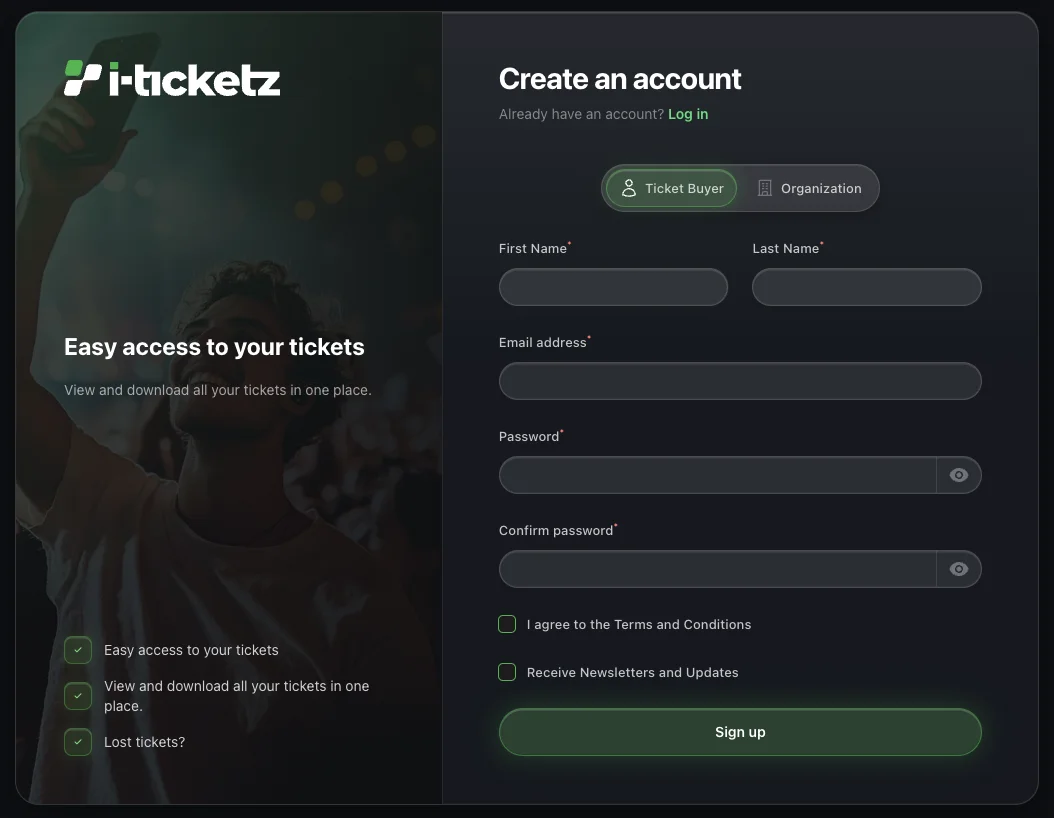Open the Log in link
The height and width of the screenshot is (818, 1054).
[688, 114]
